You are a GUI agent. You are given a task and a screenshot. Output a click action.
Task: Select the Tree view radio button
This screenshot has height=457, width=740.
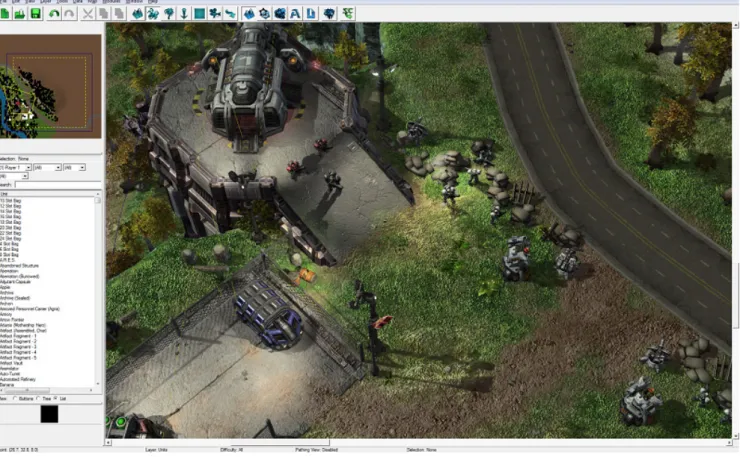click(x=39, y=398)
